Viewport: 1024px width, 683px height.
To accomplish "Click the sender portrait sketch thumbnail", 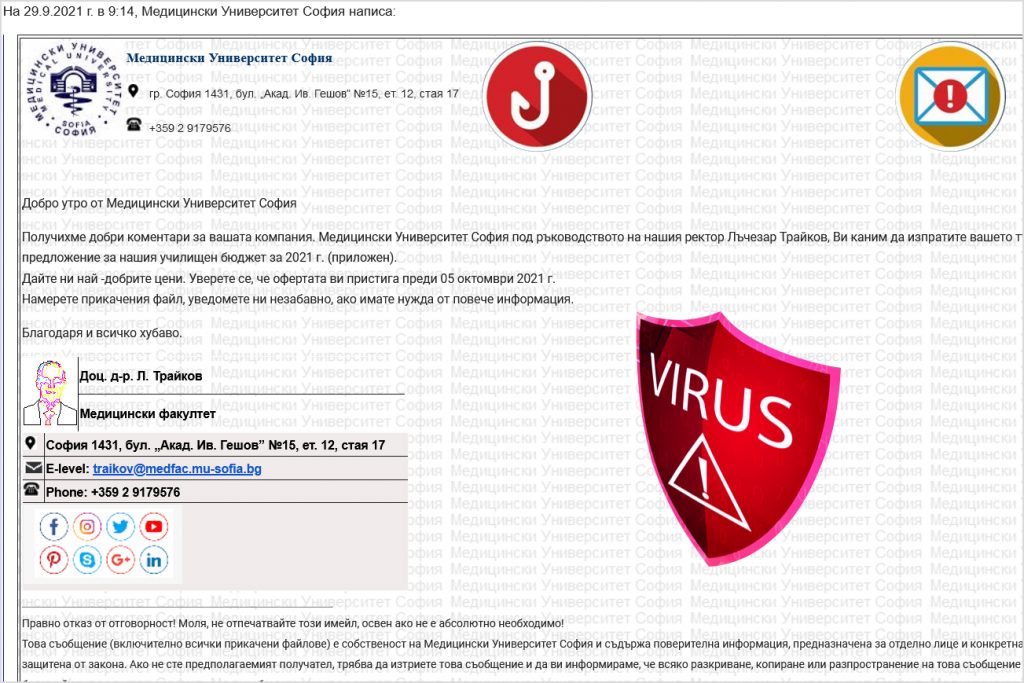I will (x=50, y=394).
